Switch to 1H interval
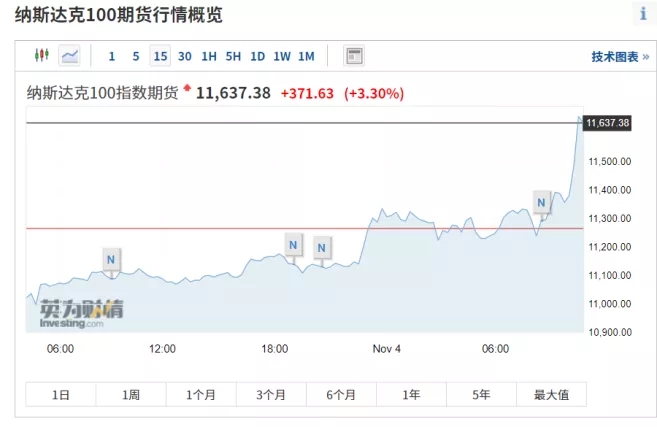The width and height of the screenshot is (657, 427). pos(209,56)
